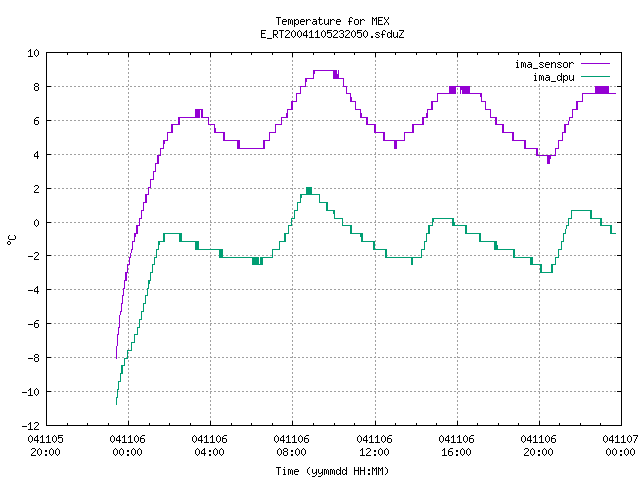The width and height of the screenshot is (640, 480).
Task: Click the 'Time (yymmdd HH:MM)' axis label
Action: coord(332,471)
